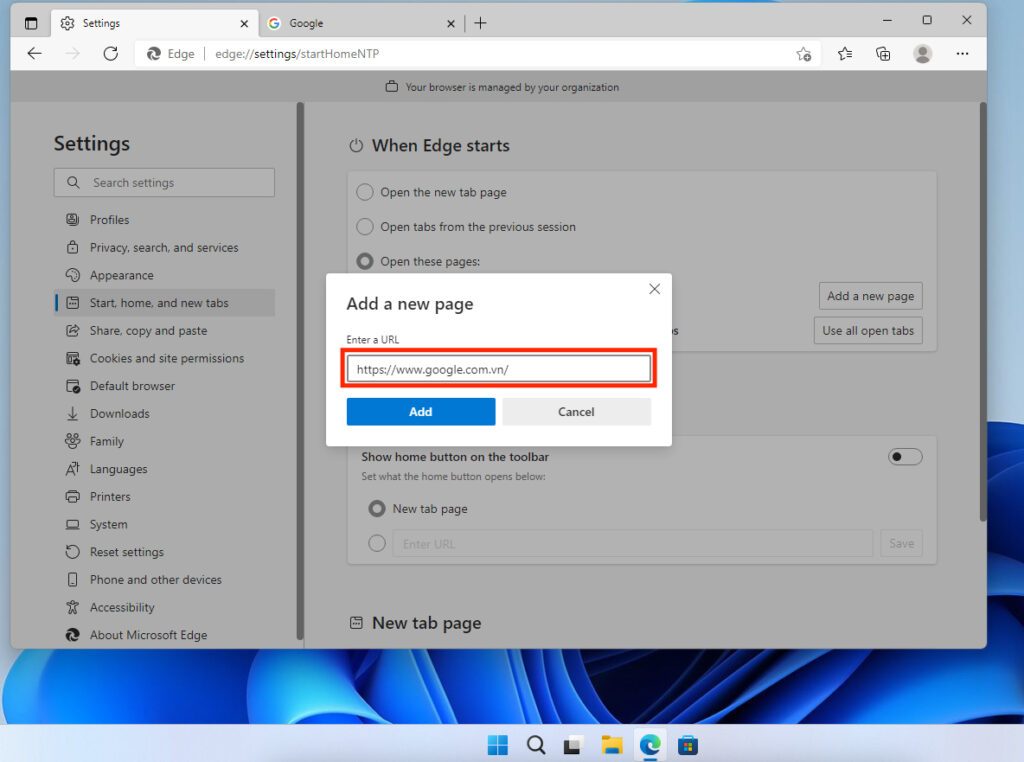Screen dimensions: 1024x762
Task: Click the Enter a URL text field
Action: click(x=499, y=369)
